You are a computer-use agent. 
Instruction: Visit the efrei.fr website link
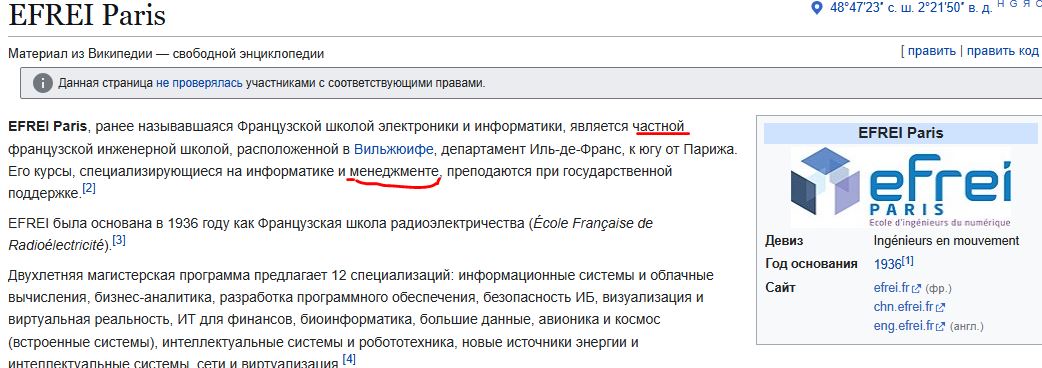click(x=892, y=288)
